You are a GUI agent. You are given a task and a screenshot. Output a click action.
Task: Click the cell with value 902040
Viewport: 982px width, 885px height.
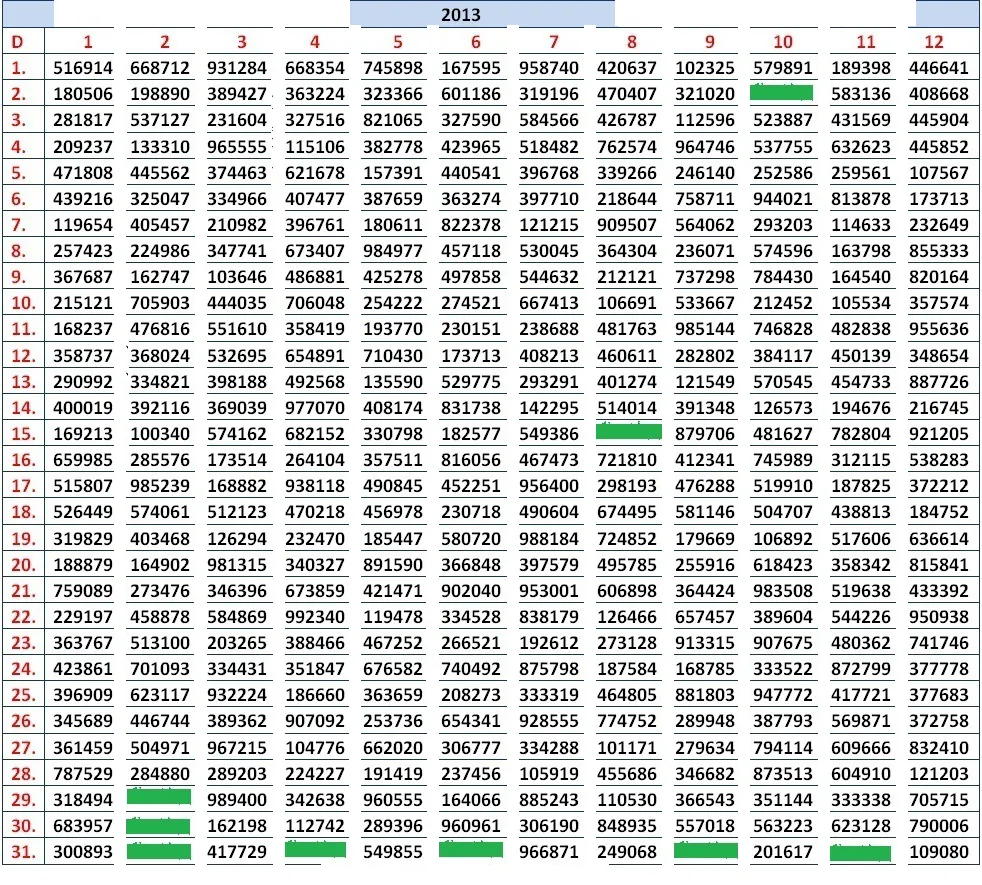[x=471, y=591]
